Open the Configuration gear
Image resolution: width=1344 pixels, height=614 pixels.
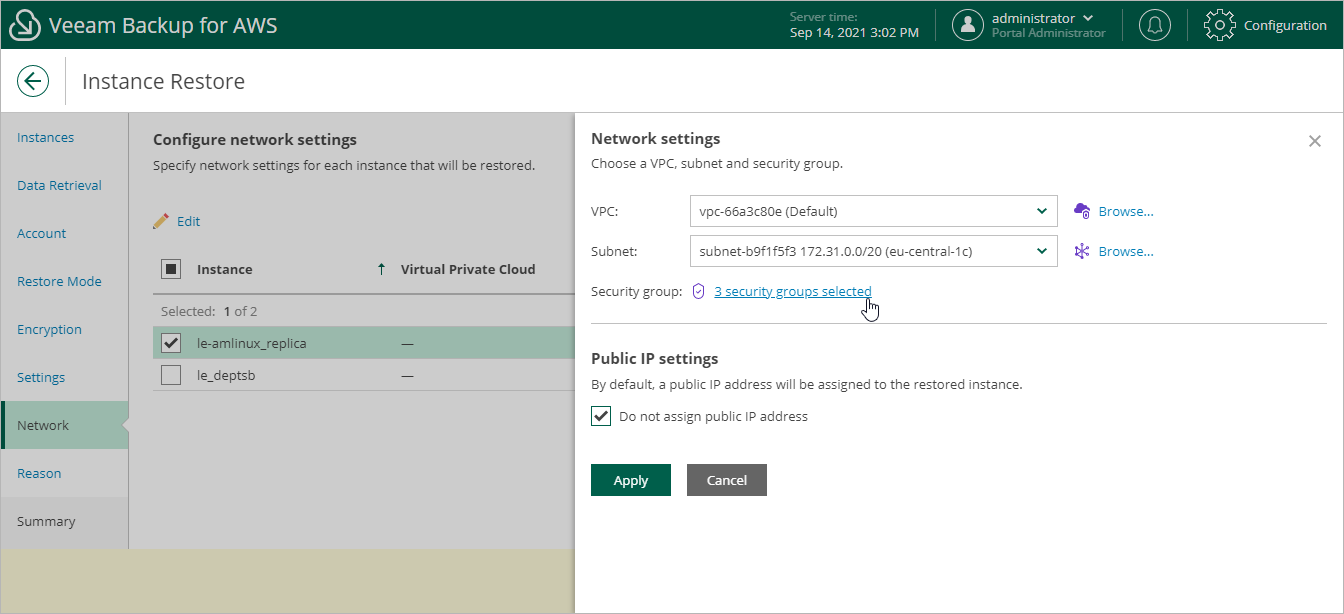pos(1219,24)
